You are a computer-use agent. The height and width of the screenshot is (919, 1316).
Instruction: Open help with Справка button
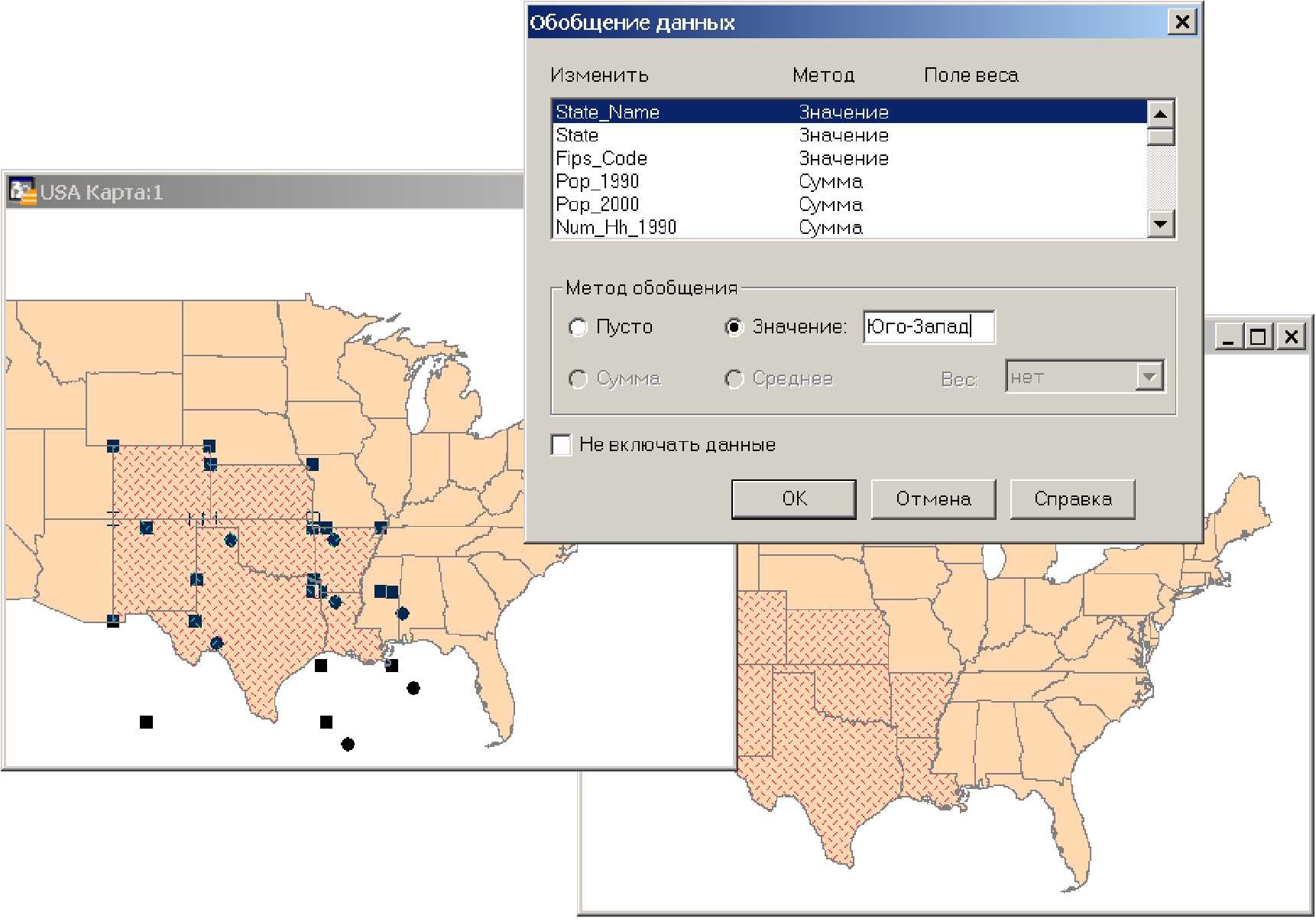tap(1072, 499)
